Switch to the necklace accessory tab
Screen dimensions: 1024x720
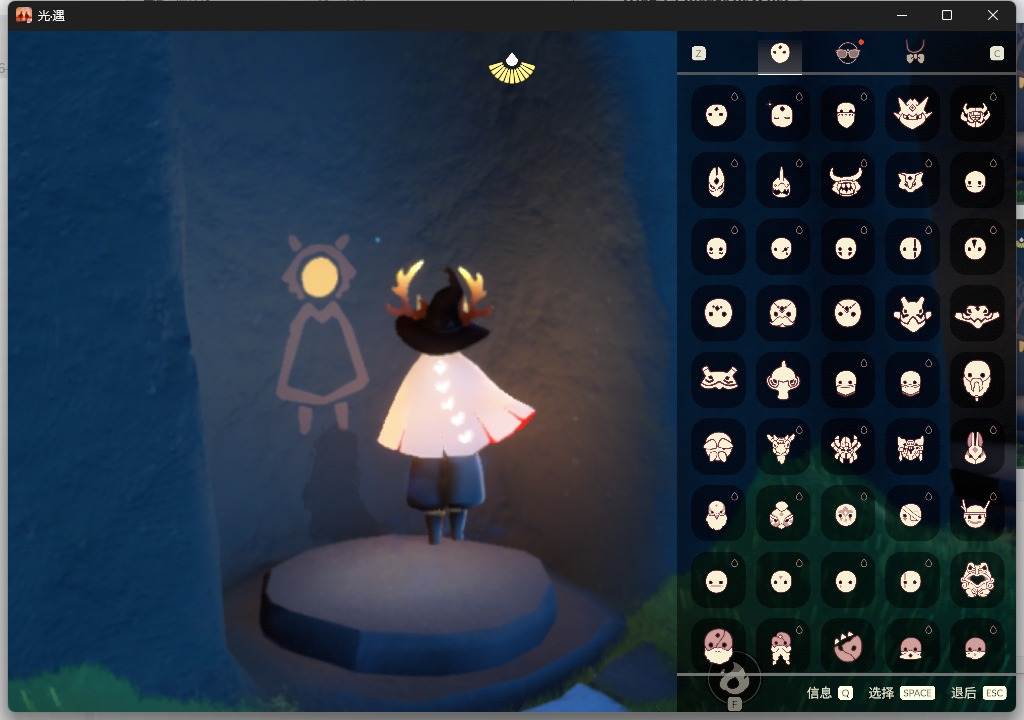[x=915, y=52]
